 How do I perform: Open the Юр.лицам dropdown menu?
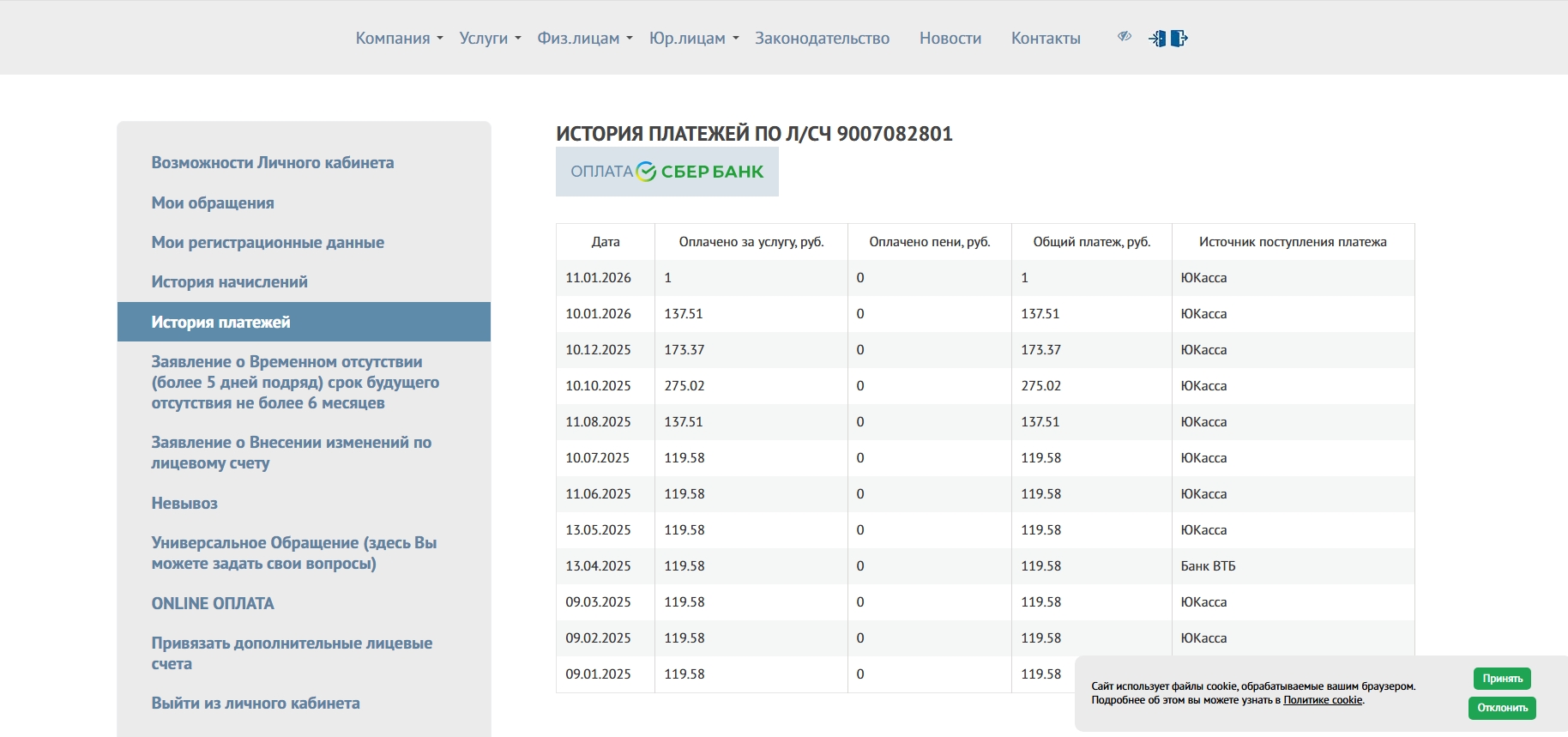coord(693,39)
